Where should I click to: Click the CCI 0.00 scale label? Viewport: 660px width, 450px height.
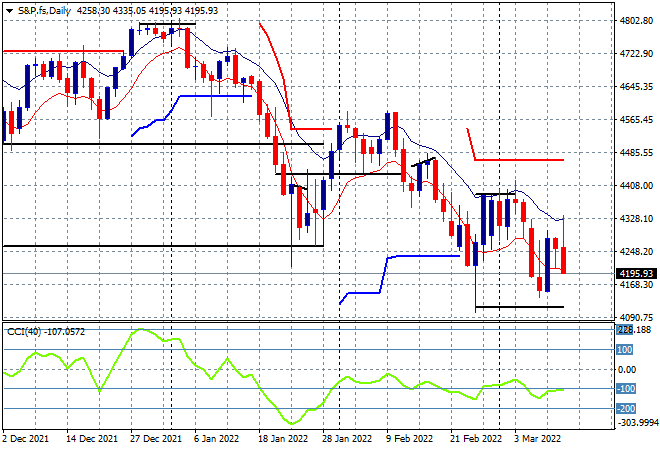click(x=627, y=370)
